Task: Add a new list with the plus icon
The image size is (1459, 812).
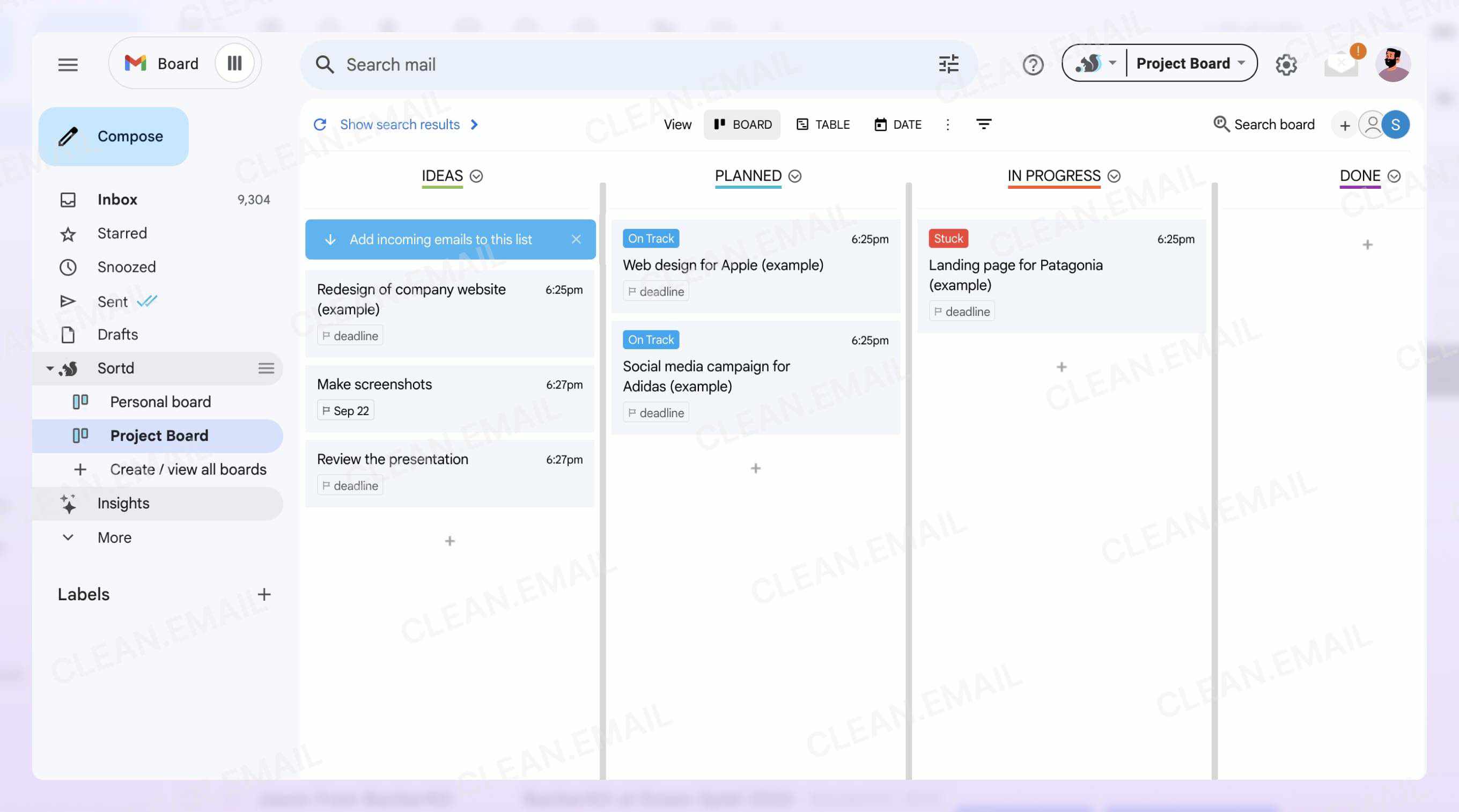Action: point(1345,124)
